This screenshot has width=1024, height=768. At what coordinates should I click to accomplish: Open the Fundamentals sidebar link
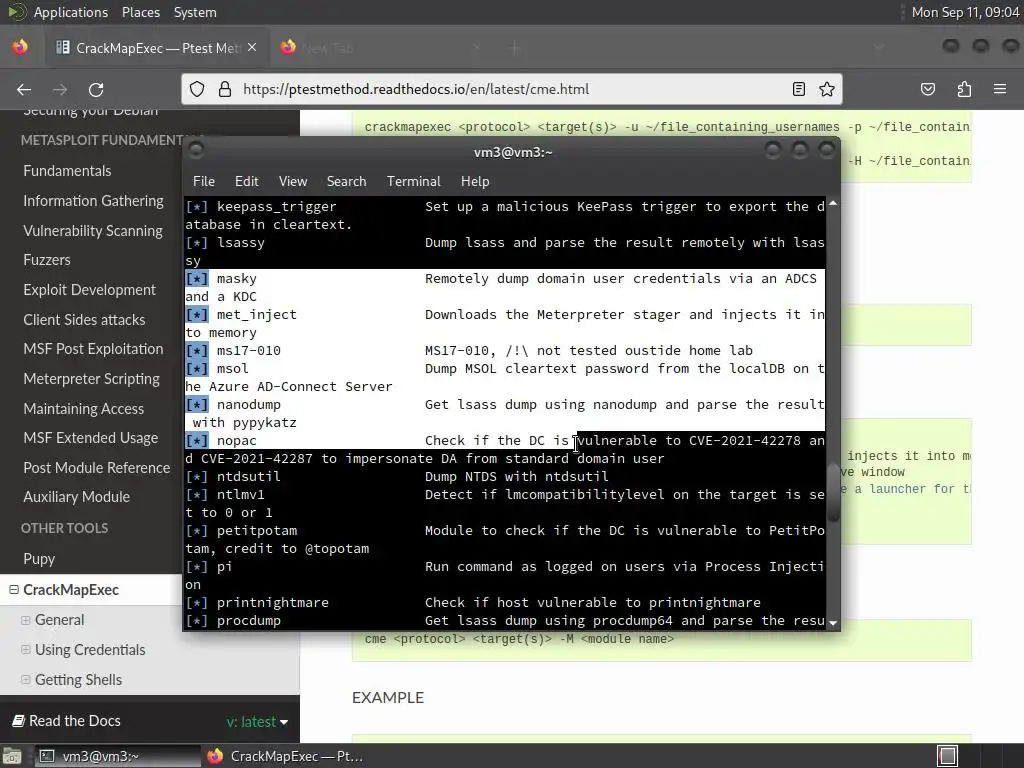click(x=67, y=171)
